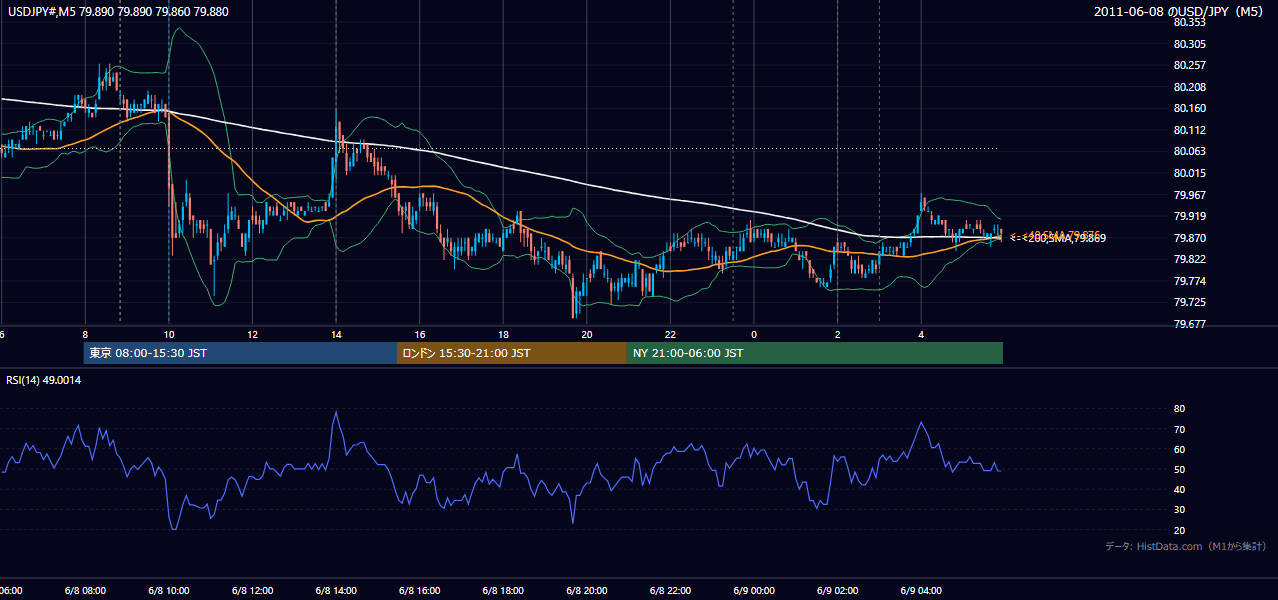Click the 79.967 price axis label
Viewport: 1278px width, 600px height.
1189,195
